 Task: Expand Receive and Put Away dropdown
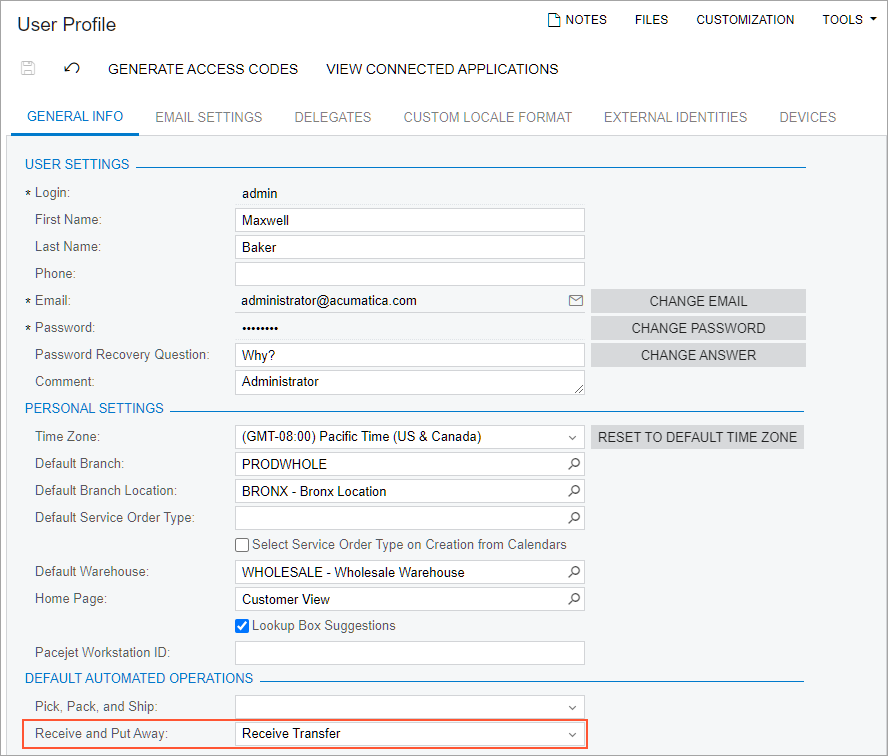[573, 734]
